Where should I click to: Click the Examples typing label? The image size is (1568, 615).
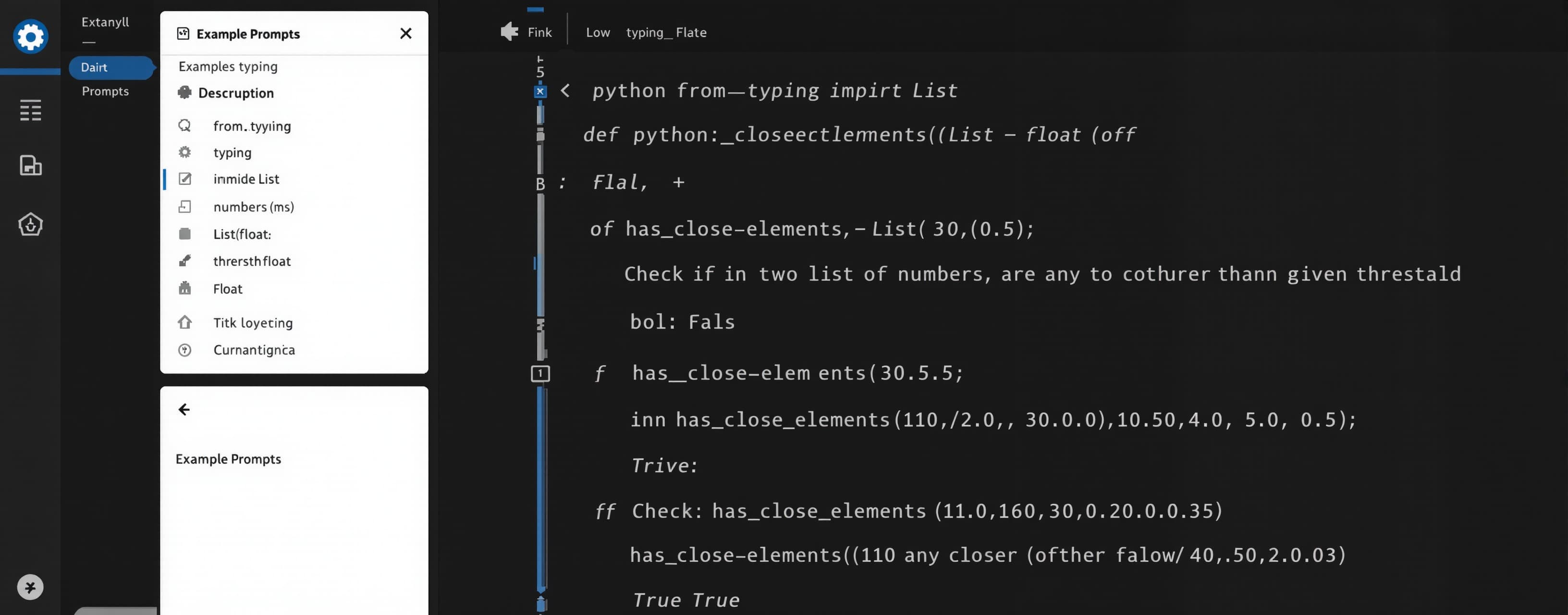tap(228, 66)
